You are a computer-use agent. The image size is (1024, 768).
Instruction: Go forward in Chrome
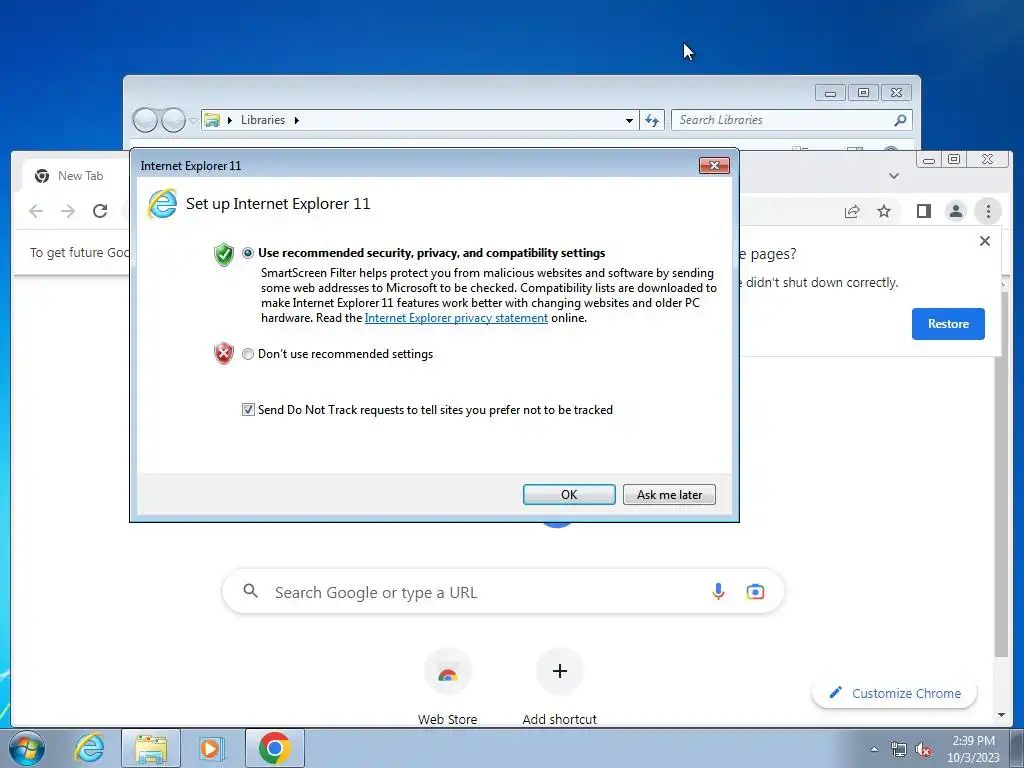coord(68,211)
